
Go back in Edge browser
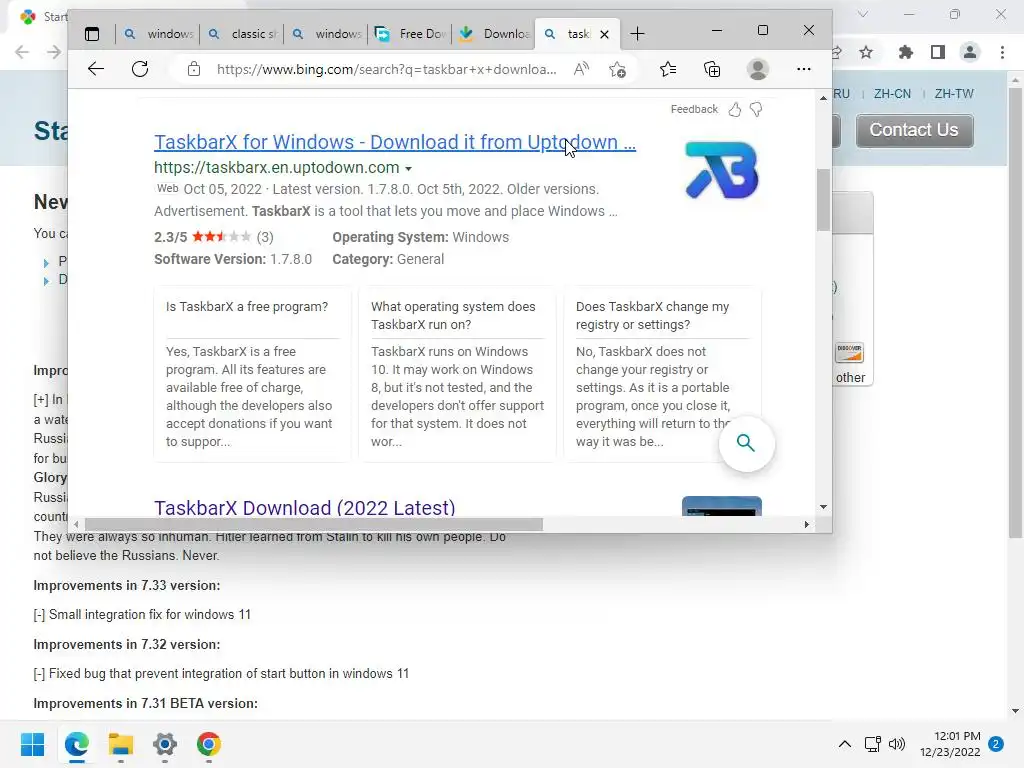click(x=96, y=69)
